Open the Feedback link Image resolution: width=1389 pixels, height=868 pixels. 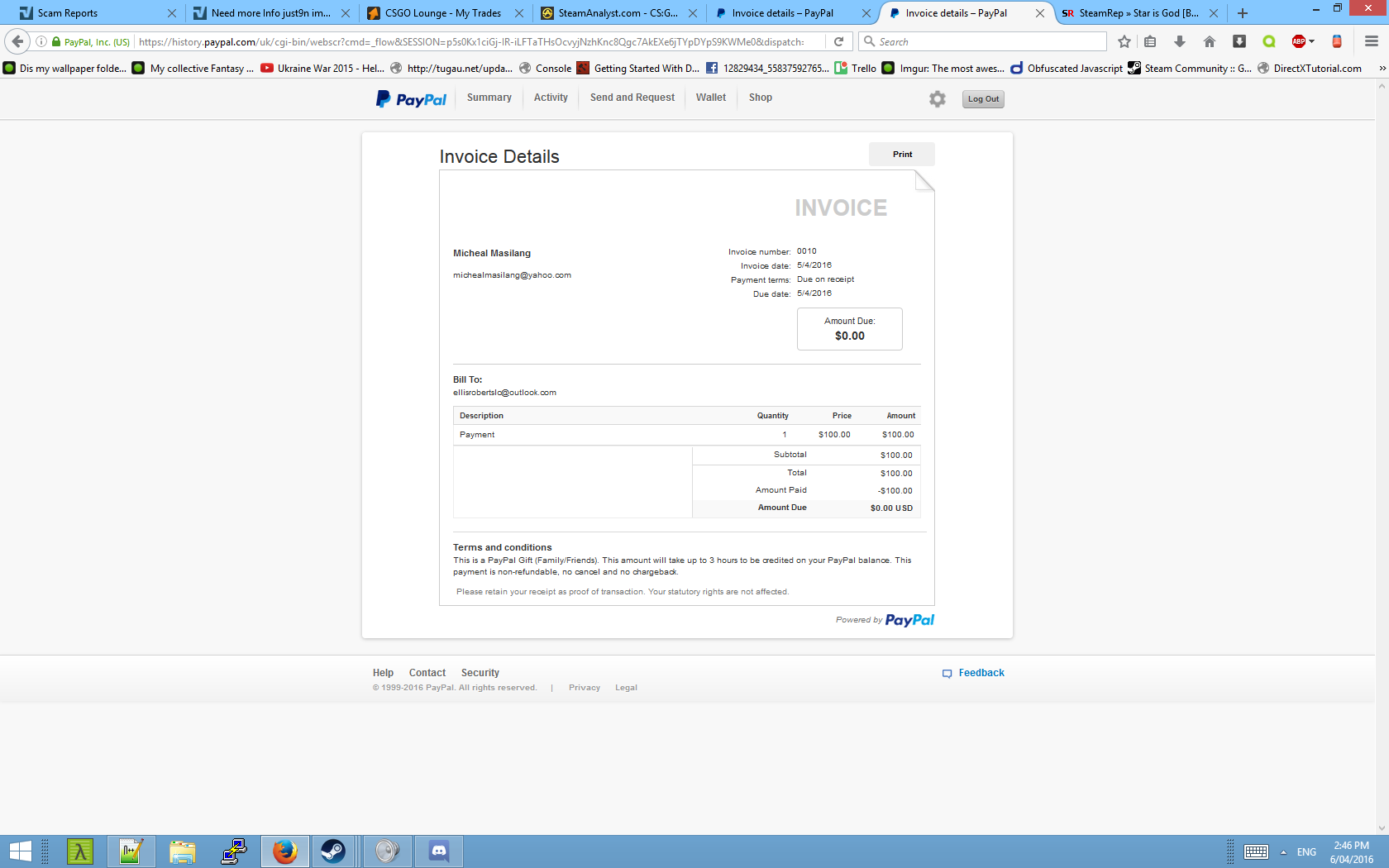point(981,673)
